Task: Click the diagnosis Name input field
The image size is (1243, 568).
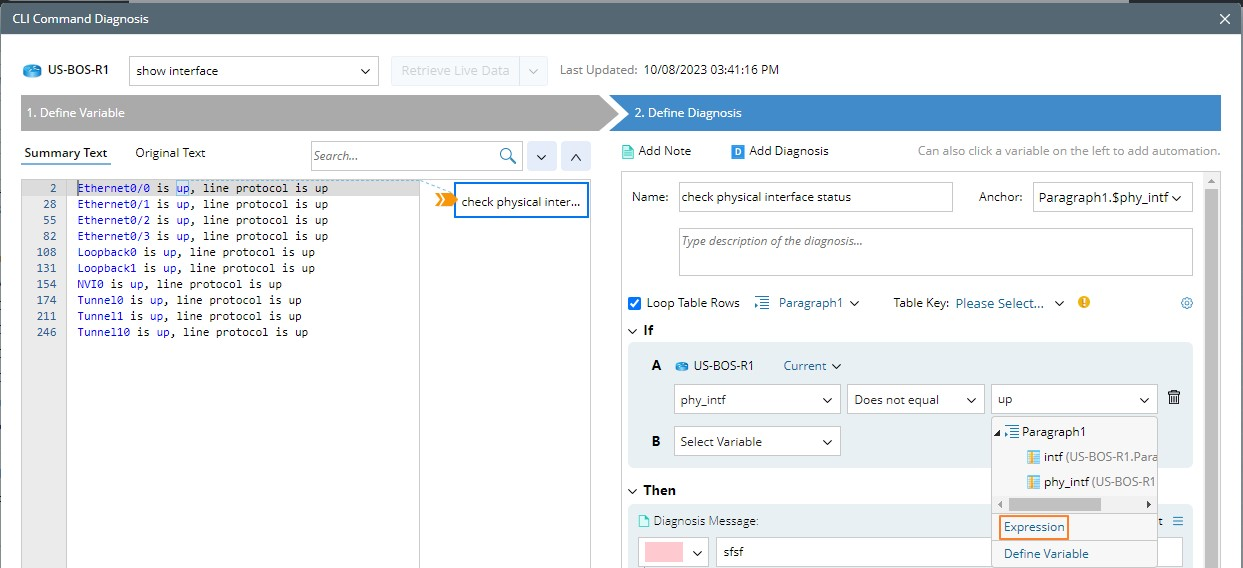Action: point(815,198)
